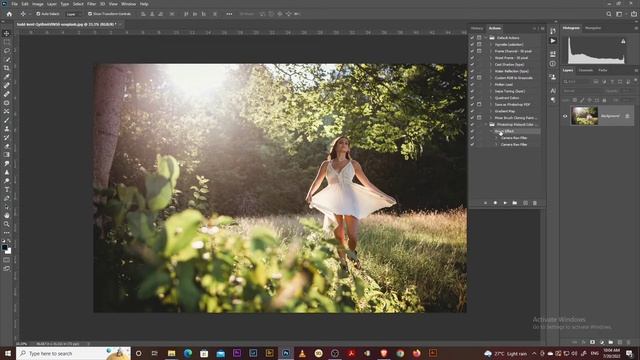Click the Windows Start button
640x360 pixels.
tap(8, 353)
